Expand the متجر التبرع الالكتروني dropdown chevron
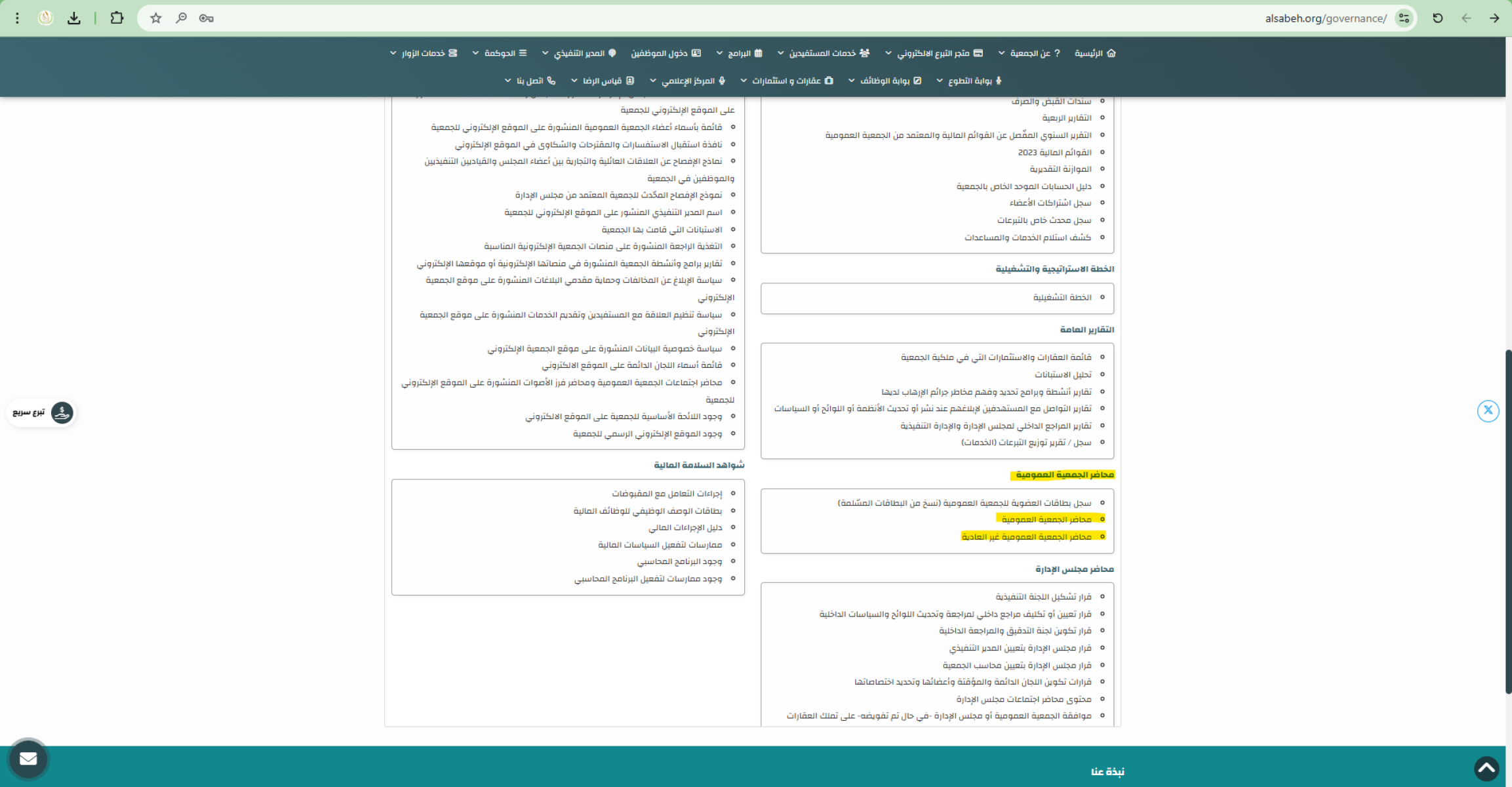This screenshot has width=1512, height=787. tap(888, 53)
